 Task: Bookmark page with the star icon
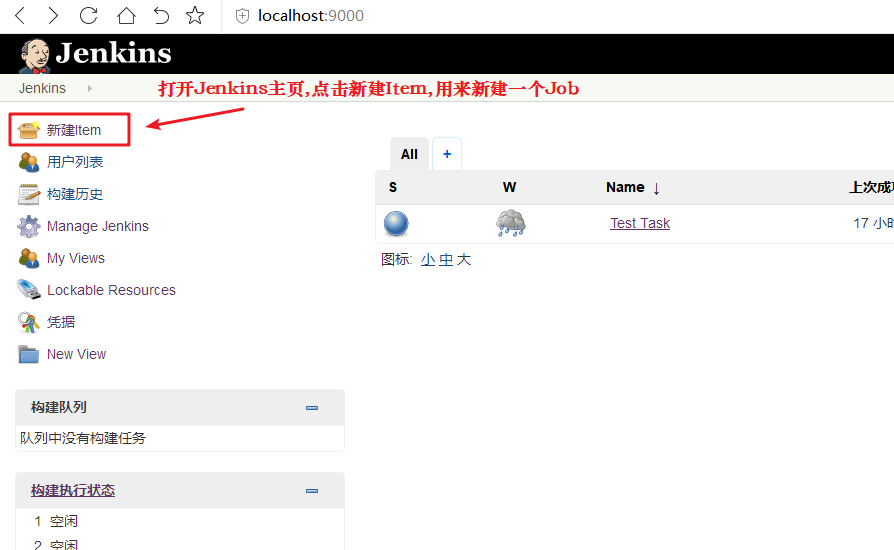tap(195, 15)
